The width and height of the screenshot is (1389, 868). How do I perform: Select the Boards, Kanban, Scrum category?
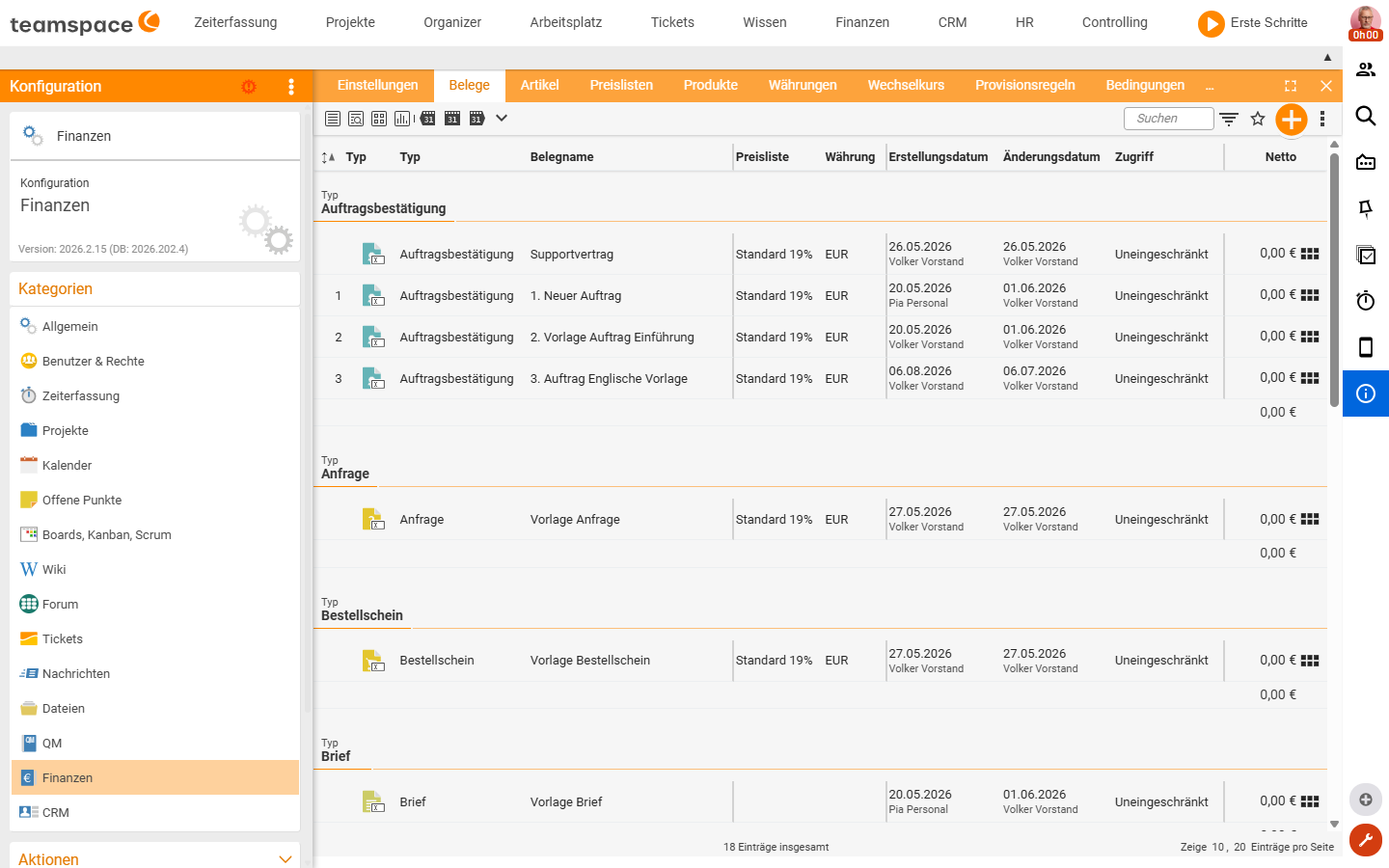click(155, 535)
